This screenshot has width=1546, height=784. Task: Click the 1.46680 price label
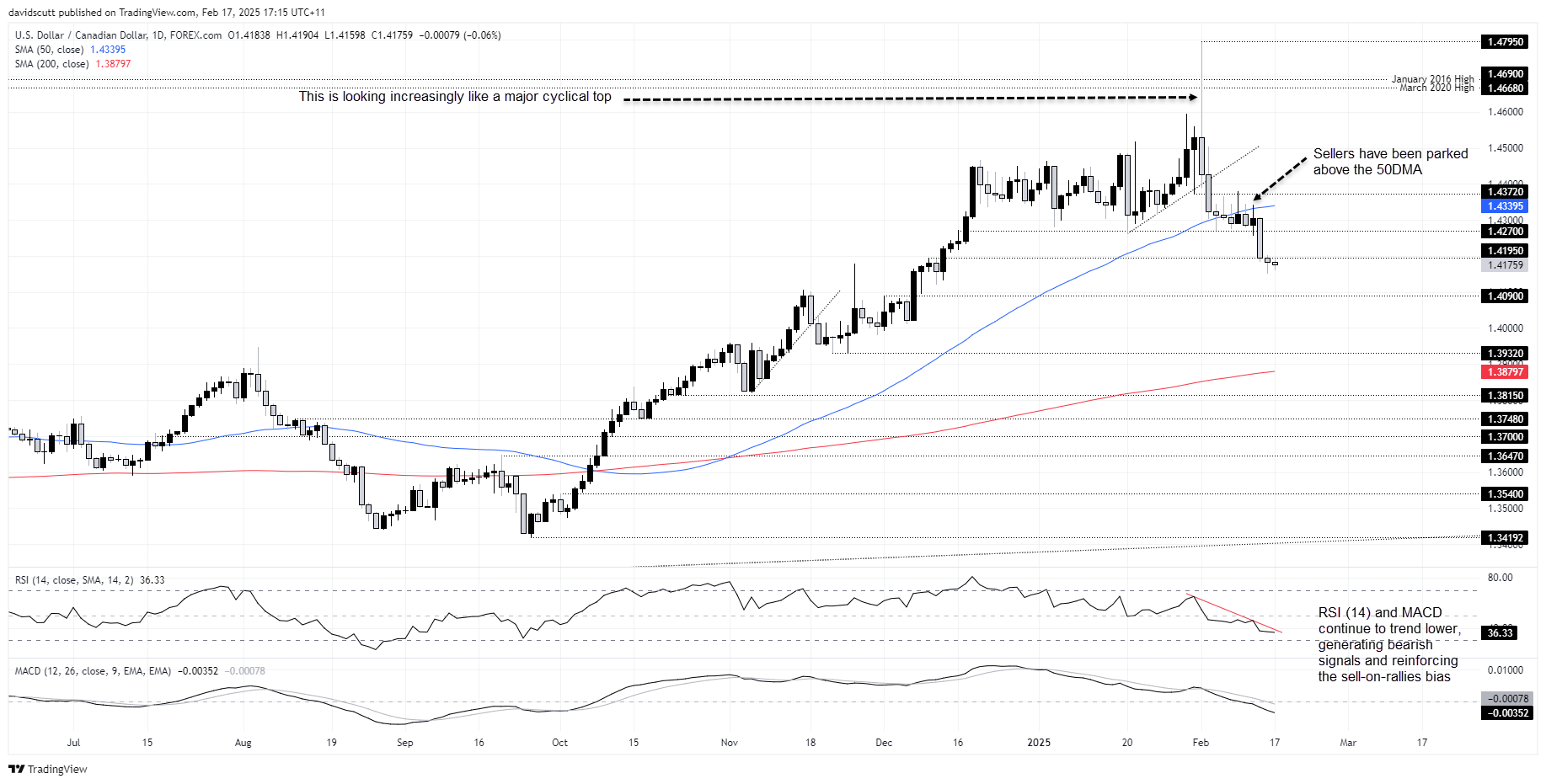pyautogui.click(x=1505, y=88)
